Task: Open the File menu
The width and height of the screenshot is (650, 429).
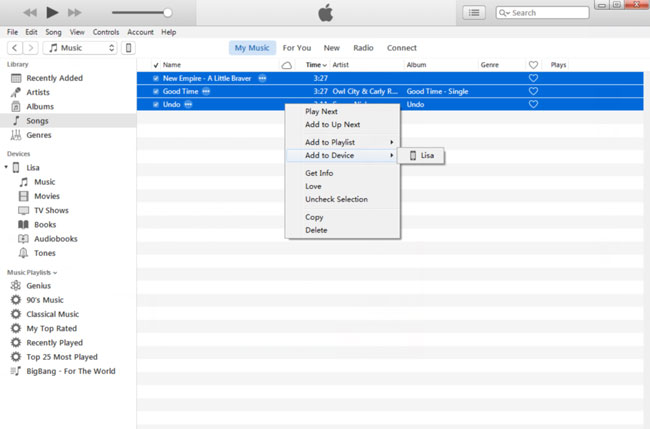Action: (x=12, y=32)
